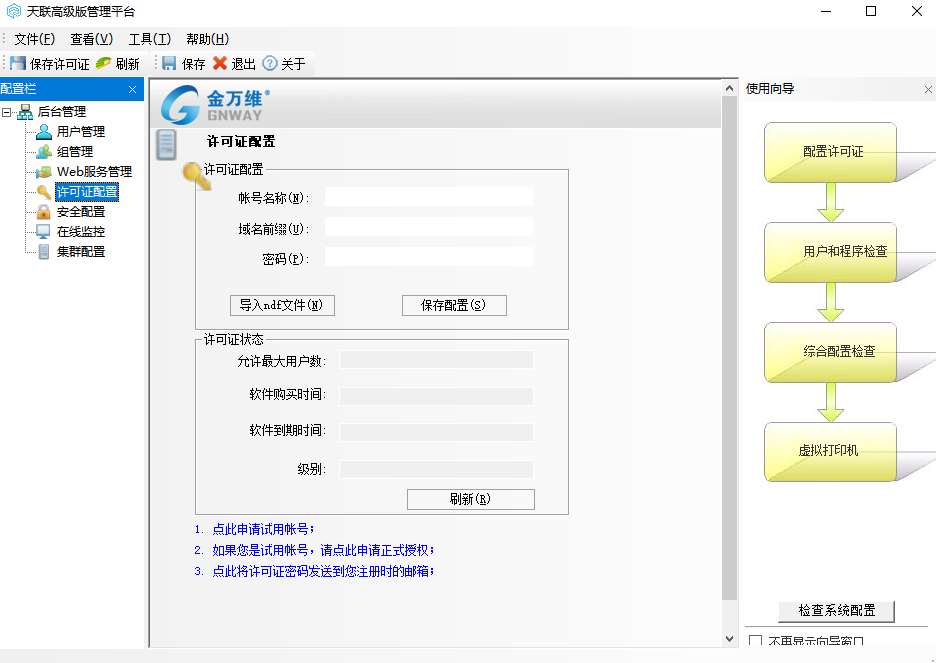
Task: Tick the 不再显示向导窗口 checkbox
Action: tap(756, 642)
